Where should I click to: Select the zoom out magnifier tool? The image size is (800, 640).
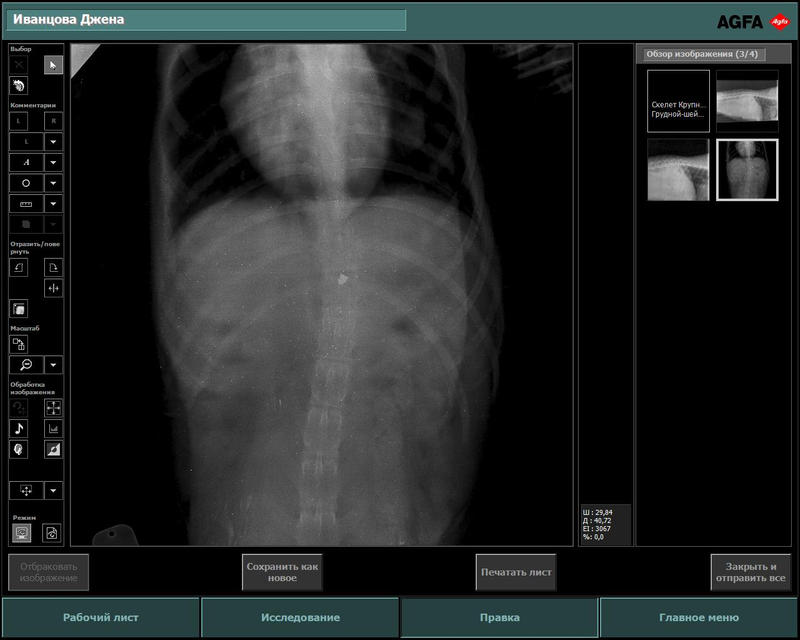coord(26,365)
